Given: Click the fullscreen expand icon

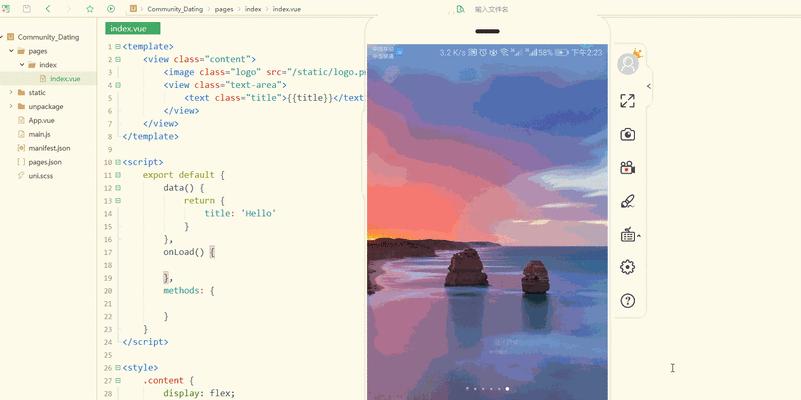Looking at the screenshot, I should (x=627, y=101).
